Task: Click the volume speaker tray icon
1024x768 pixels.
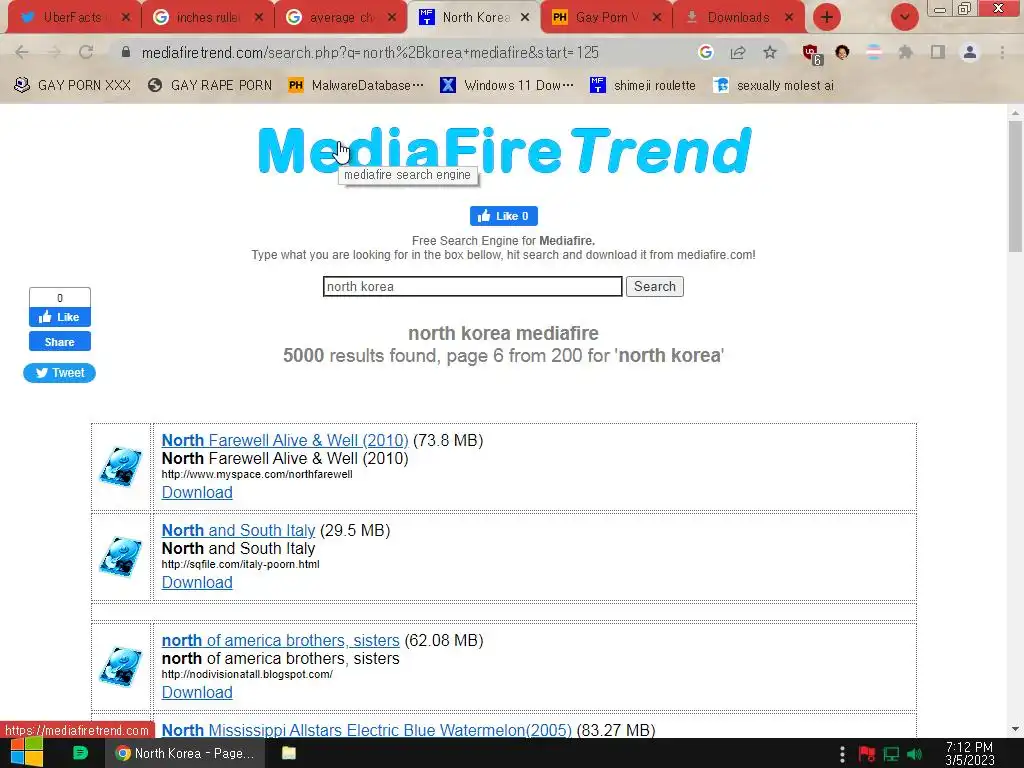Action: 915,754
